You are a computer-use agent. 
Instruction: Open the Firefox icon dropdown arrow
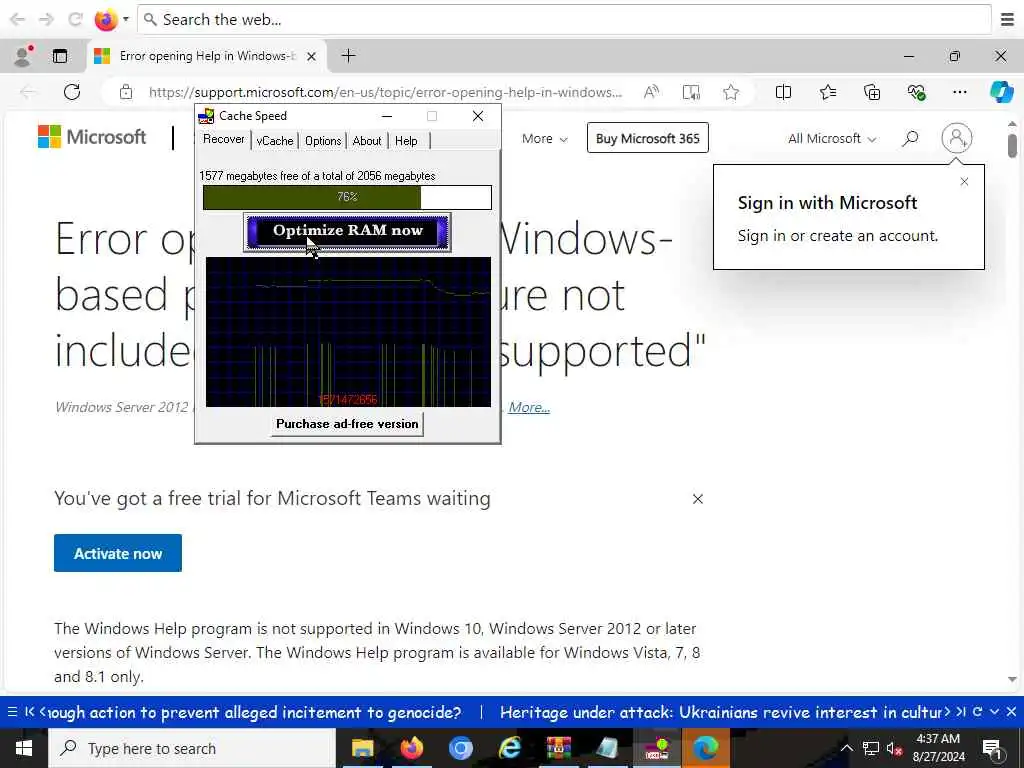pyautogui.click(x=125, y=20)
